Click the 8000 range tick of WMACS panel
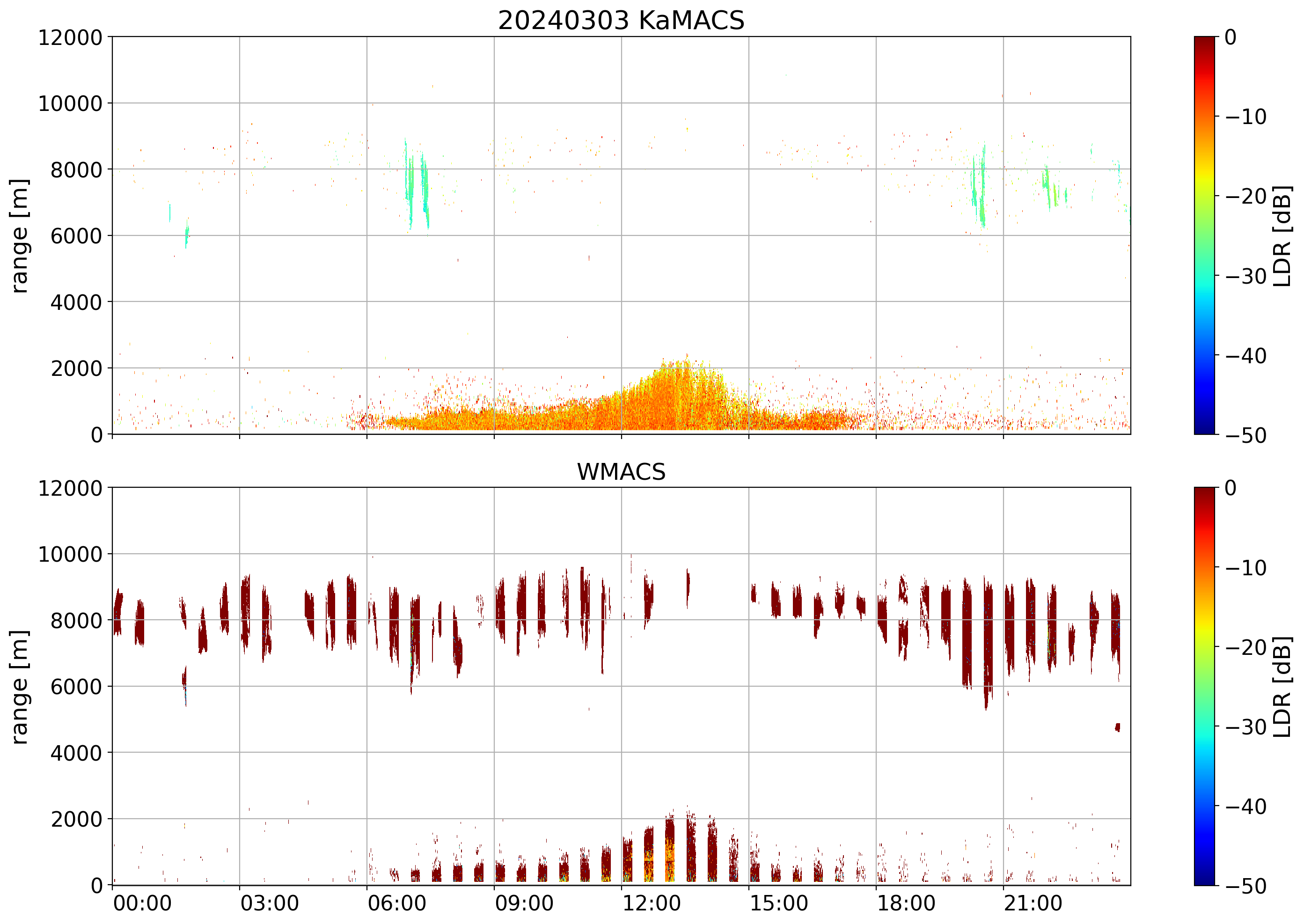 [x=77, y=621]
